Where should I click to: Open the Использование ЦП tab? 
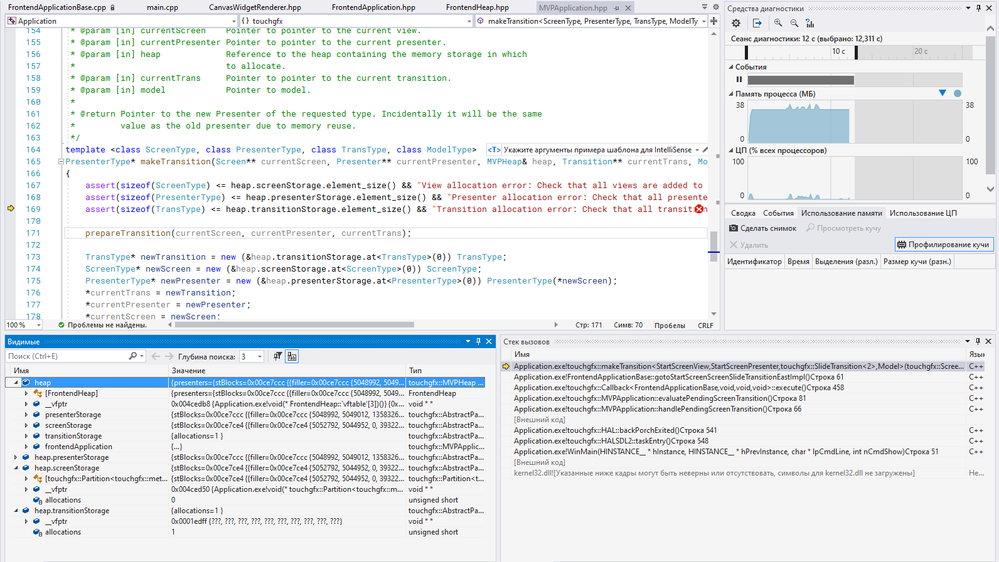click(x=923, y=213)
